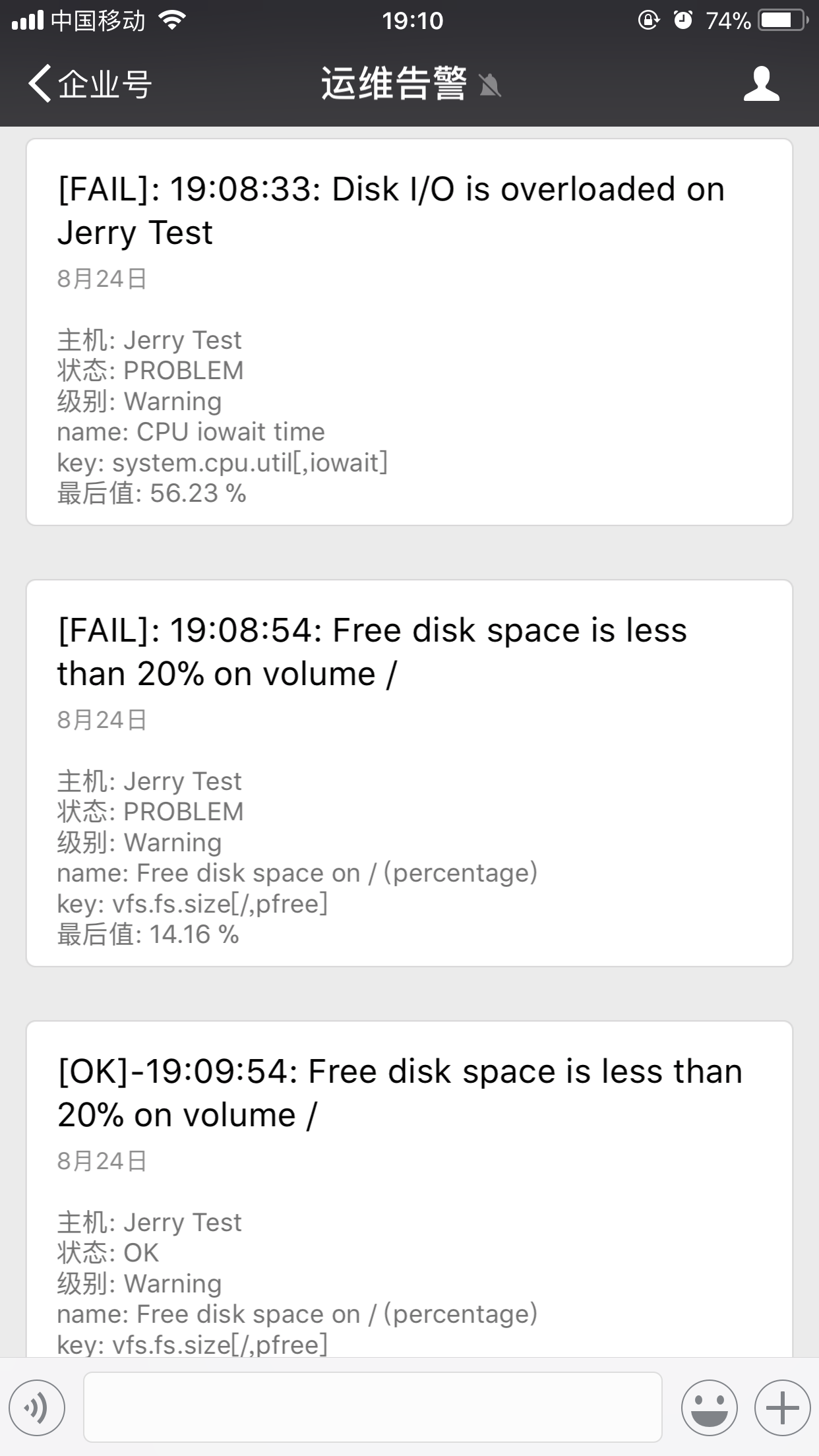Image resolution: width=819 pixels, height=1456 pixels.
Task: Switch to voice input mode
Action: [x=37, y=1408]
